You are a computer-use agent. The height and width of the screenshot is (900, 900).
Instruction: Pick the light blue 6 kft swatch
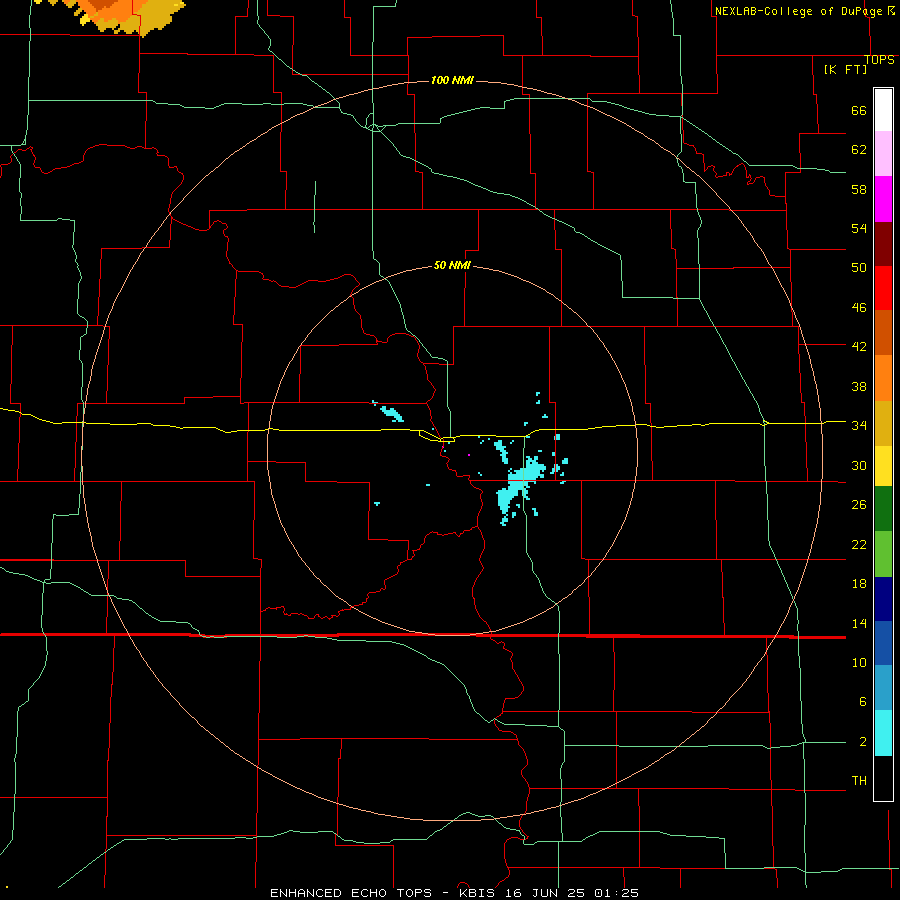click(883, 687)
